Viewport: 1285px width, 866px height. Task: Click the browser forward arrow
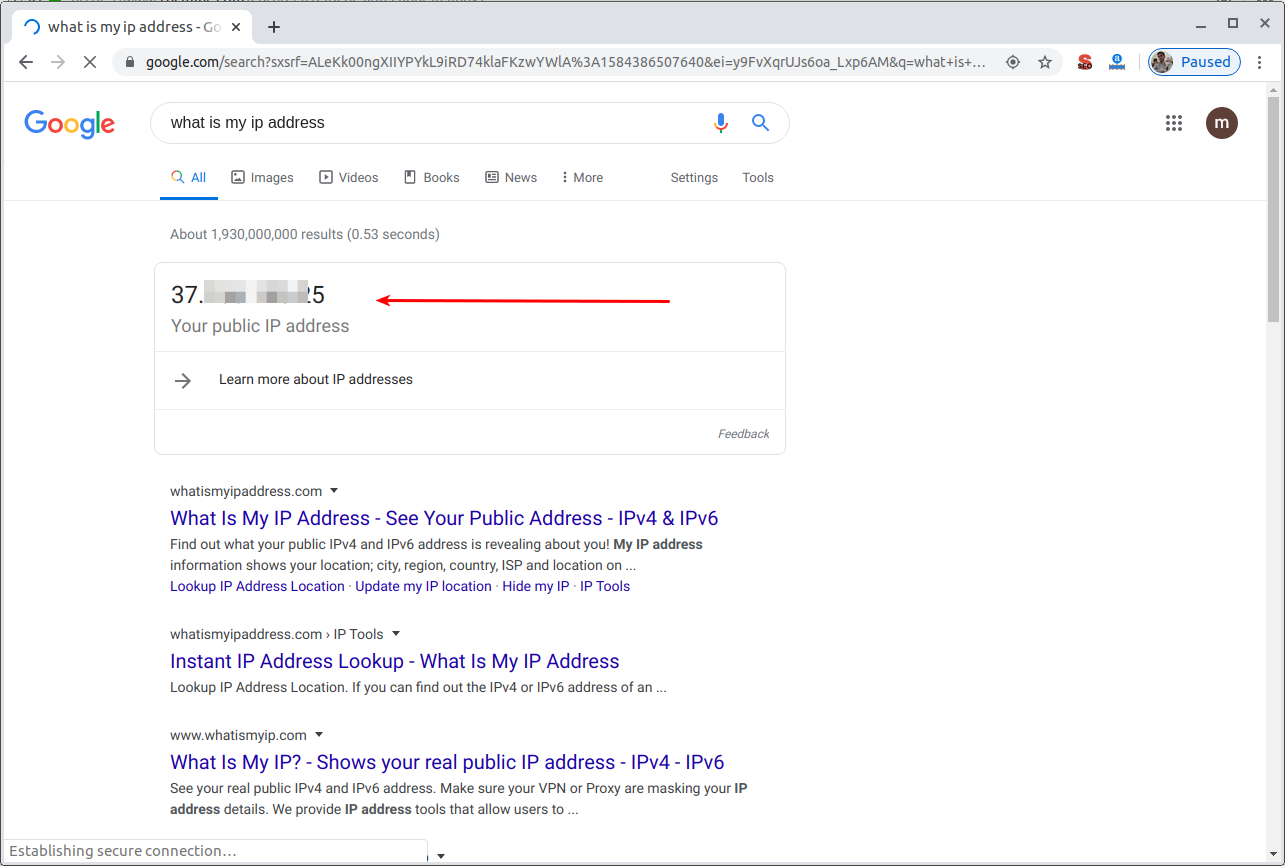(x=58, y=62)
